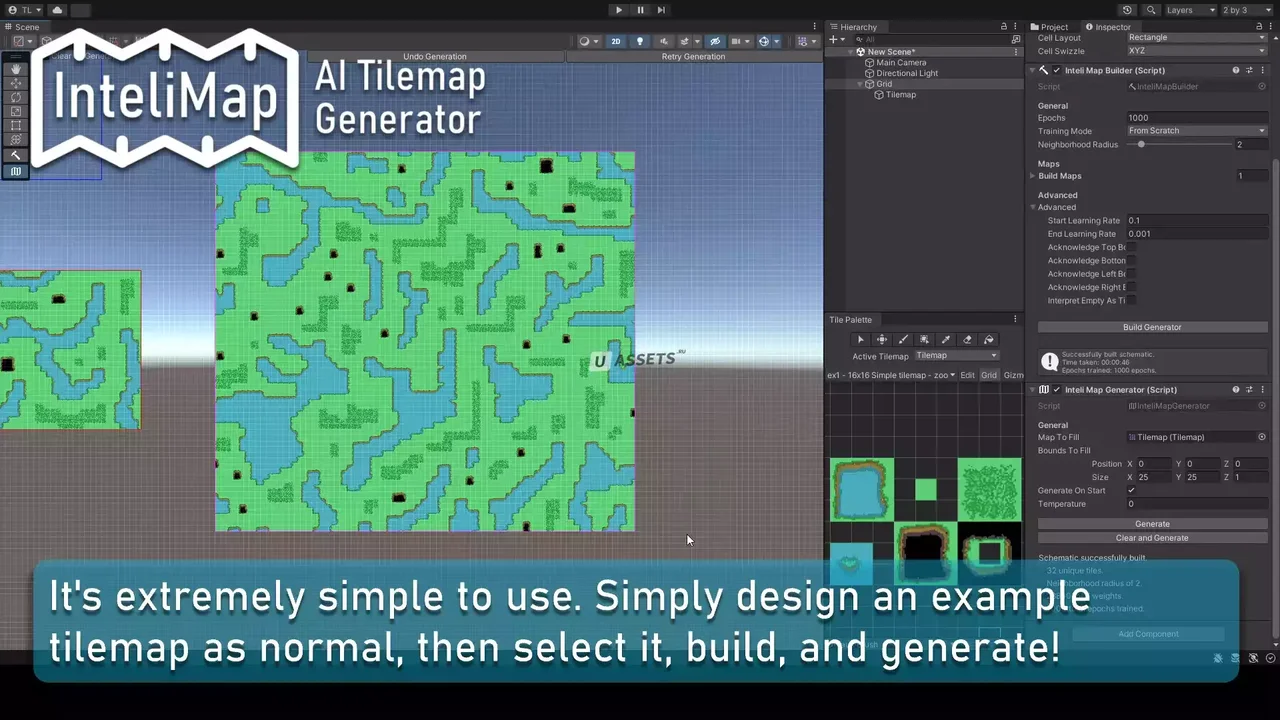The height and width of the screenshot is (720, 1280).
Task: Open Cell Layout Rectangle dropdown
Action: 1197,37
